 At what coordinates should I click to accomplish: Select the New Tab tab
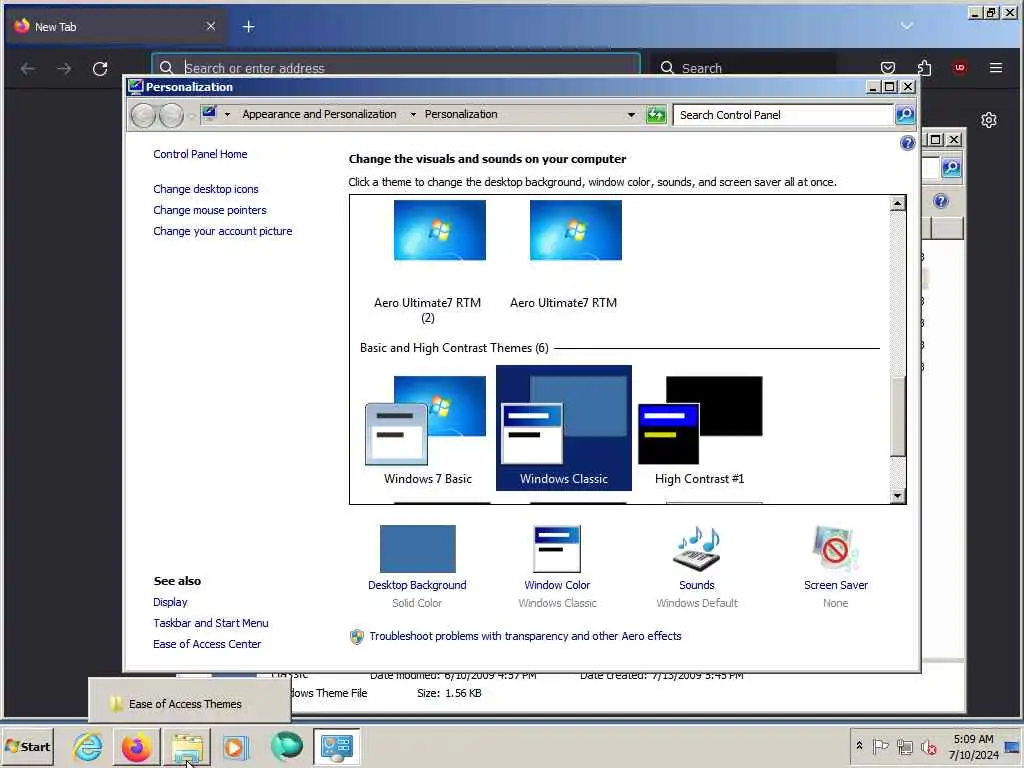point(116,27)
